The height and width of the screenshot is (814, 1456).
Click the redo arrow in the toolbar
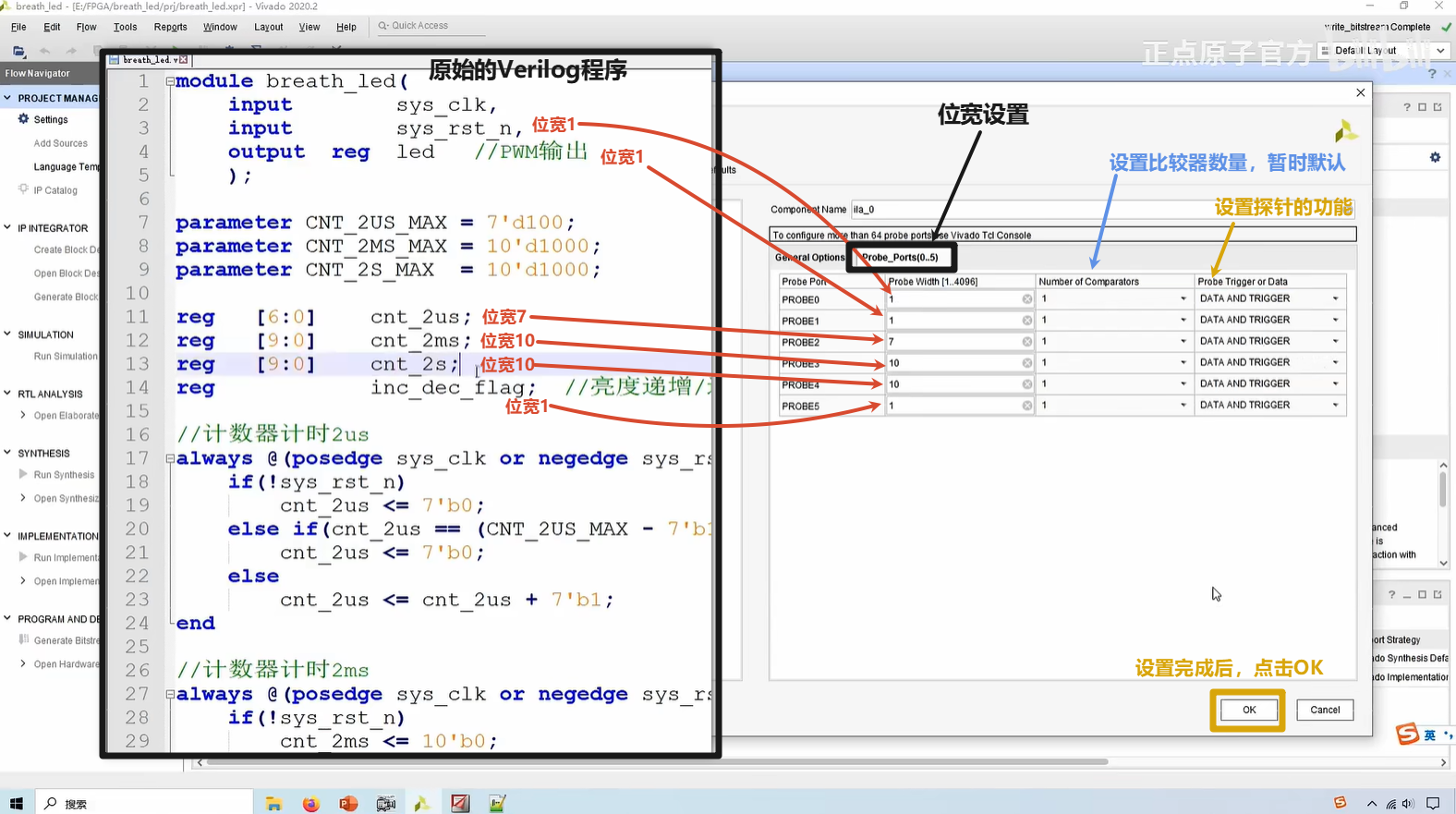tap(71, 52)
